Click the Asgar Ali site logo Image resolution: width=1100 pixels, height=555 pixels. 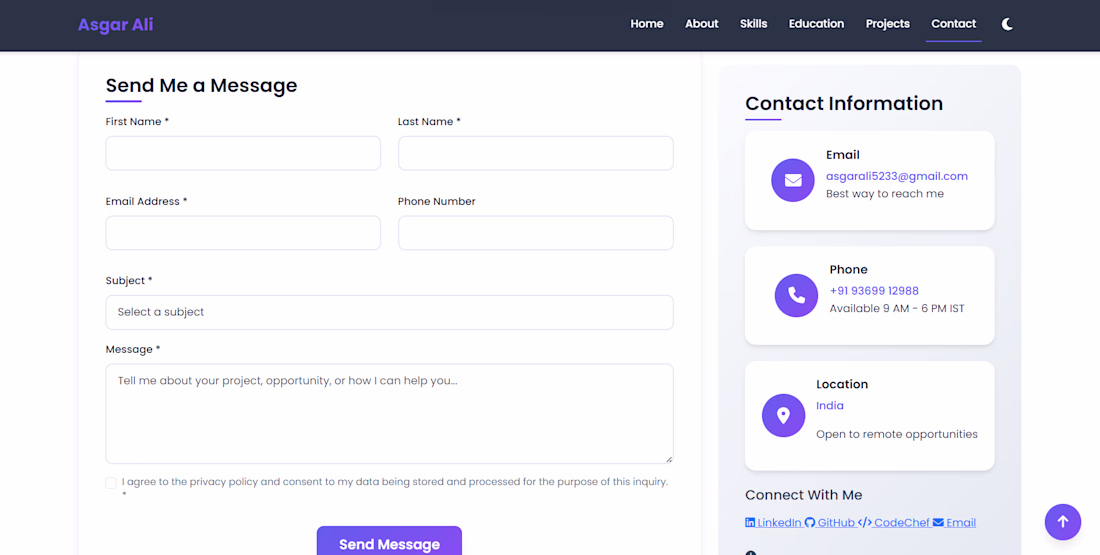point(115,25)
